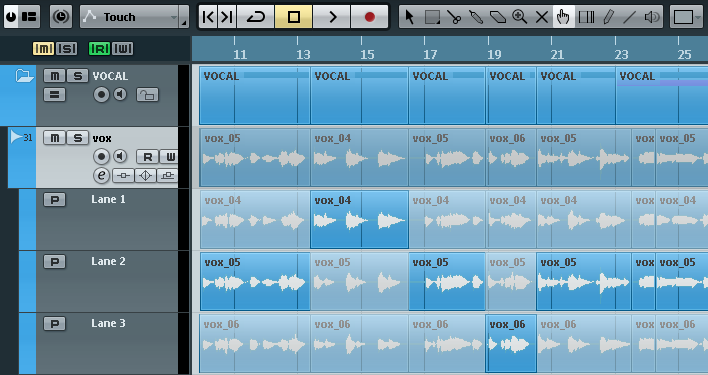Open vox channel settings e button
This screenshot has width=708, height=375.
click(101, 175)
